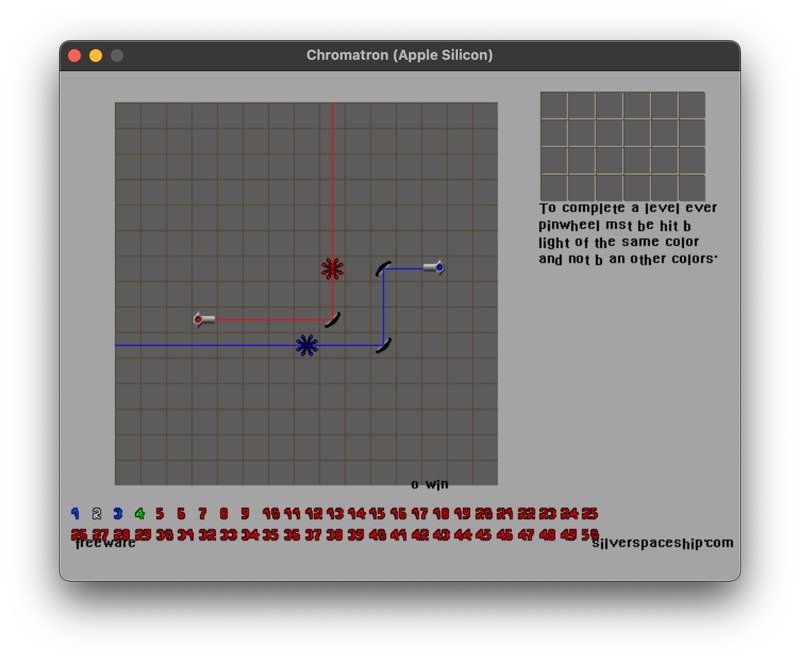Select the blue laser emitter
This screenshot has width=800, height=660.
click(x=437, y=265)
